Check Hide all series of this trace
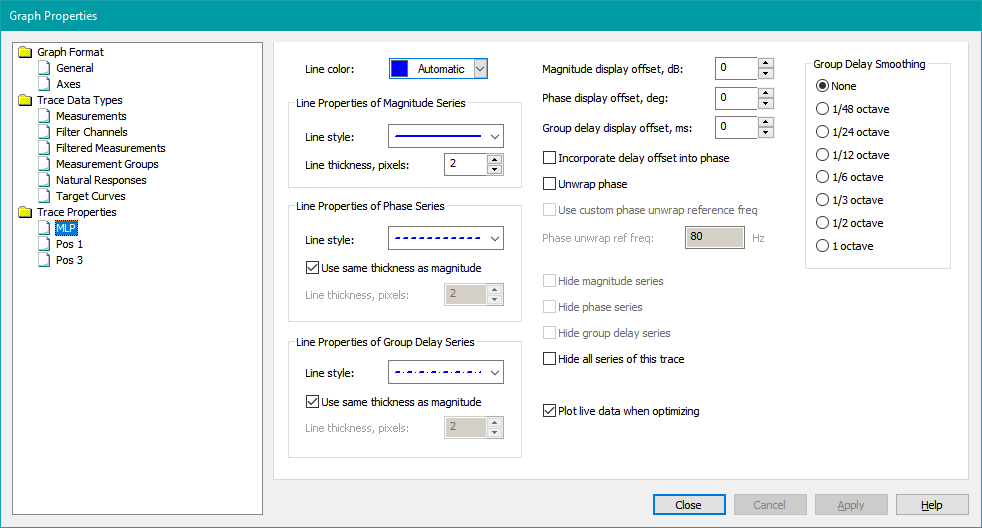 tap(549, 358)
